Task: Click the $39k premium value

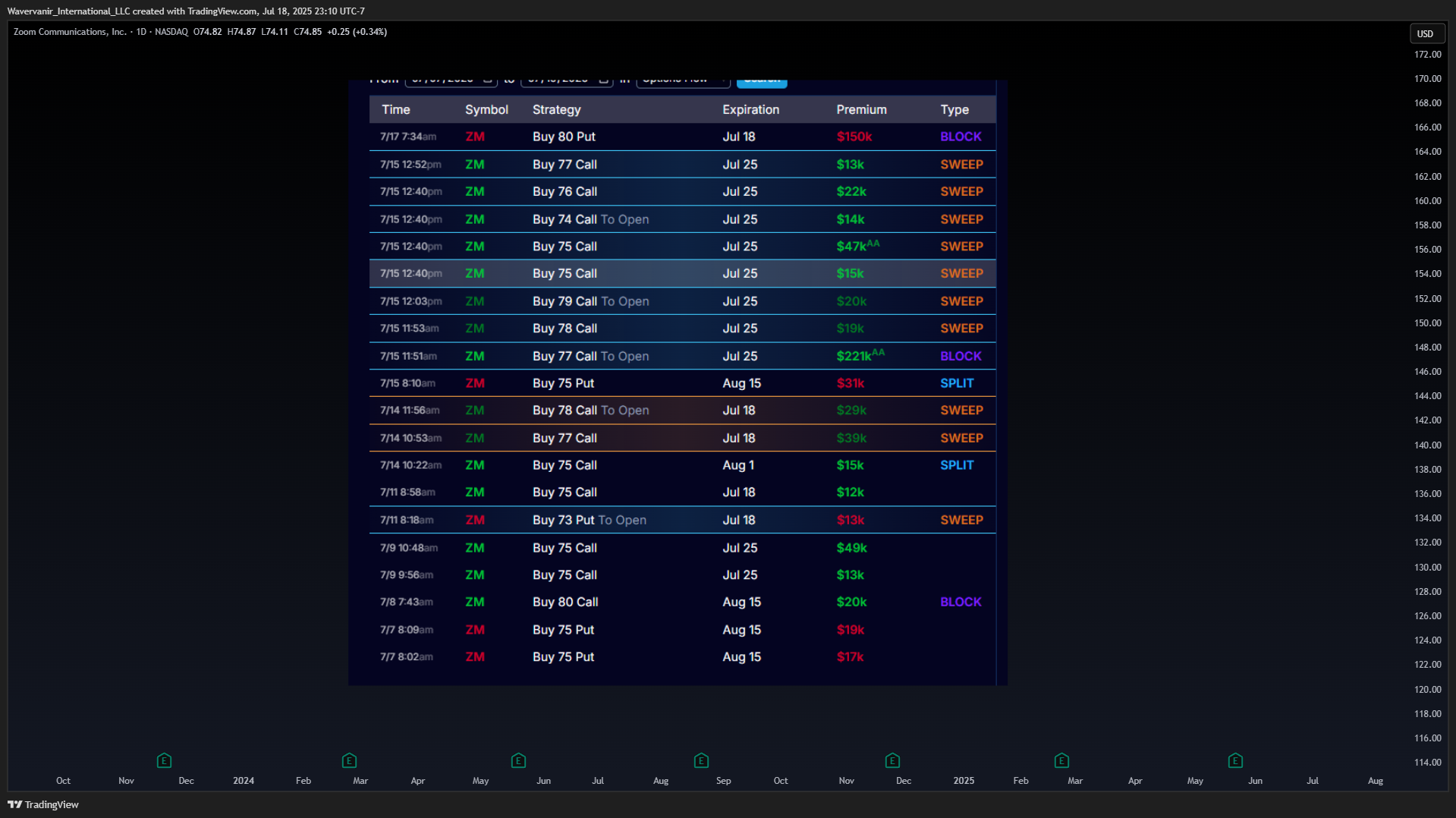Action: coord(851,438)
